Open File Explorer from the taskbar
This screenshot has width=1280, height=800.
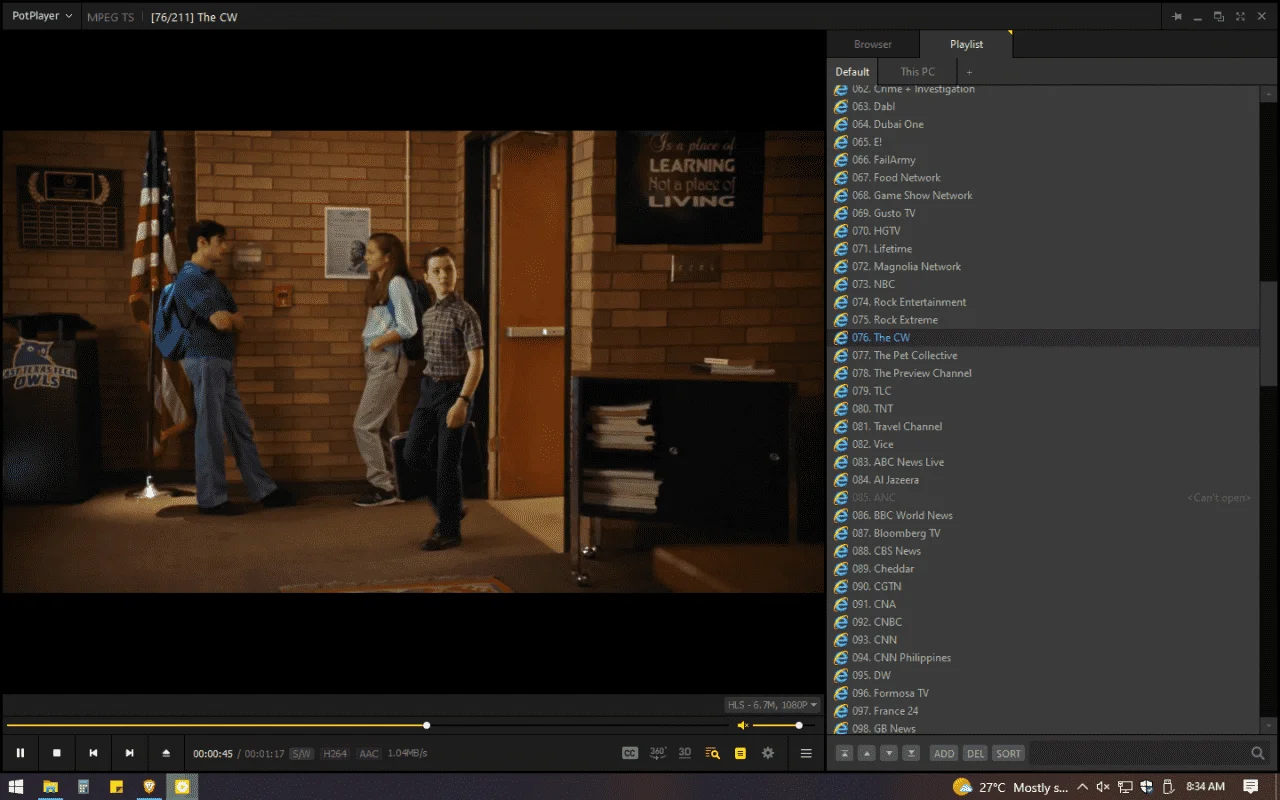click(50, 786)
